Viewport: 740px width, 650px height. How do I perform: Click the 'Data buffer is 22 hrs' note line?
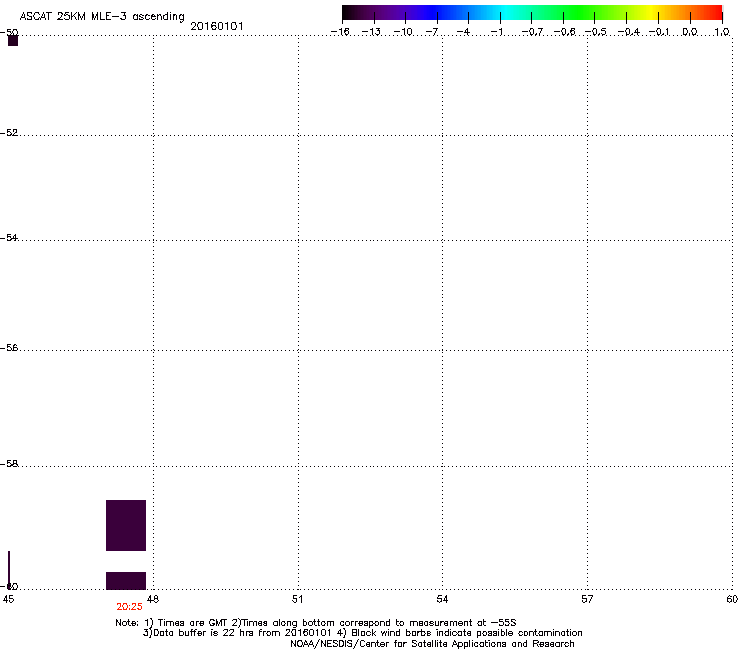[362, 633]
